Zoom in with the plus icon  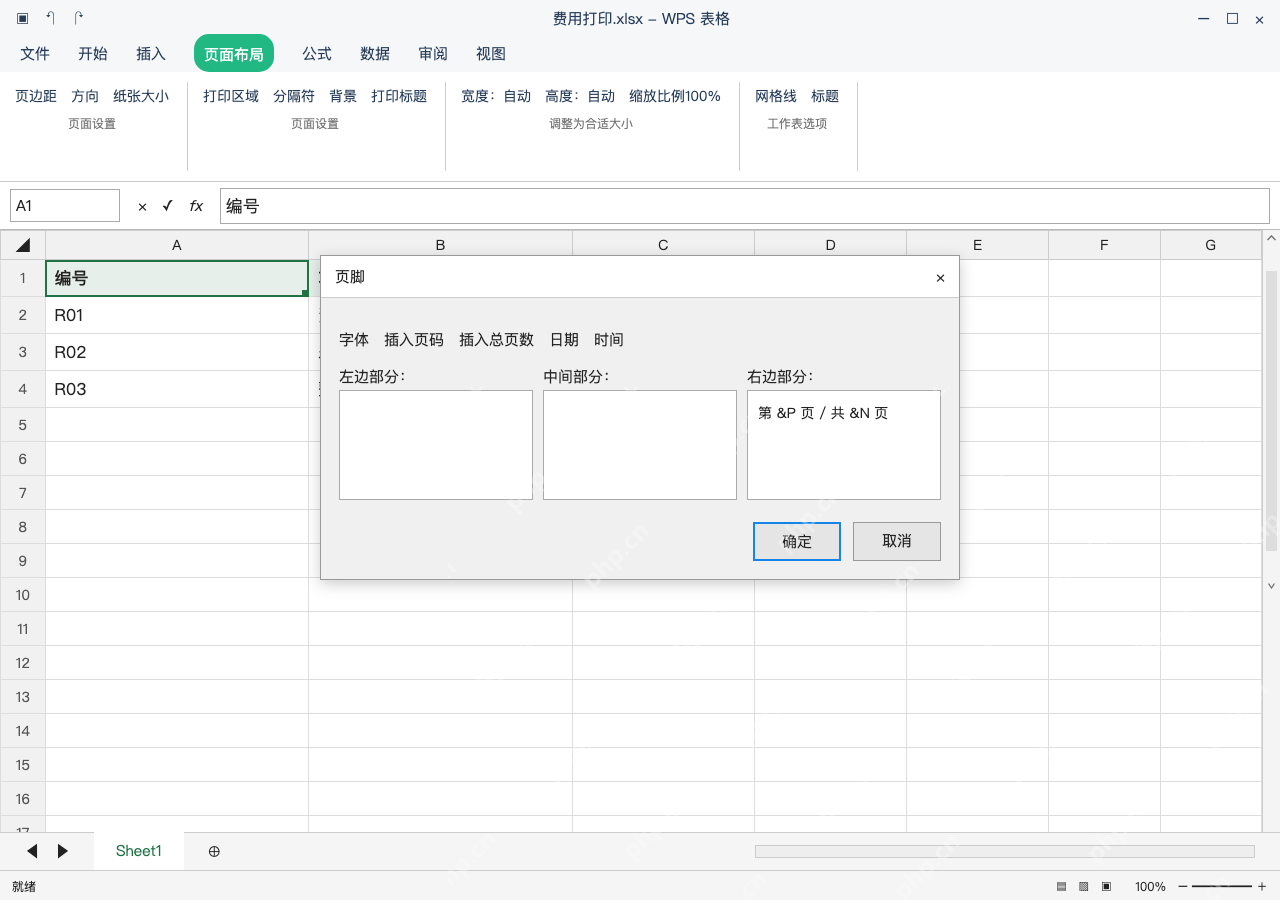click(x=1262, y=886)
